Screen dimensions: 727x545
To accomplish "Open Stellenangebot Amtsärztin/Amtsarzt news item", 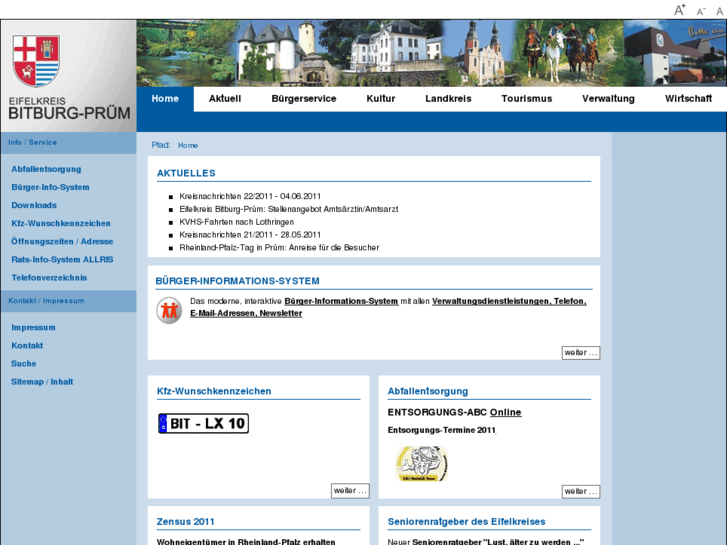I will pyautogui.click(x=289, y=209).
